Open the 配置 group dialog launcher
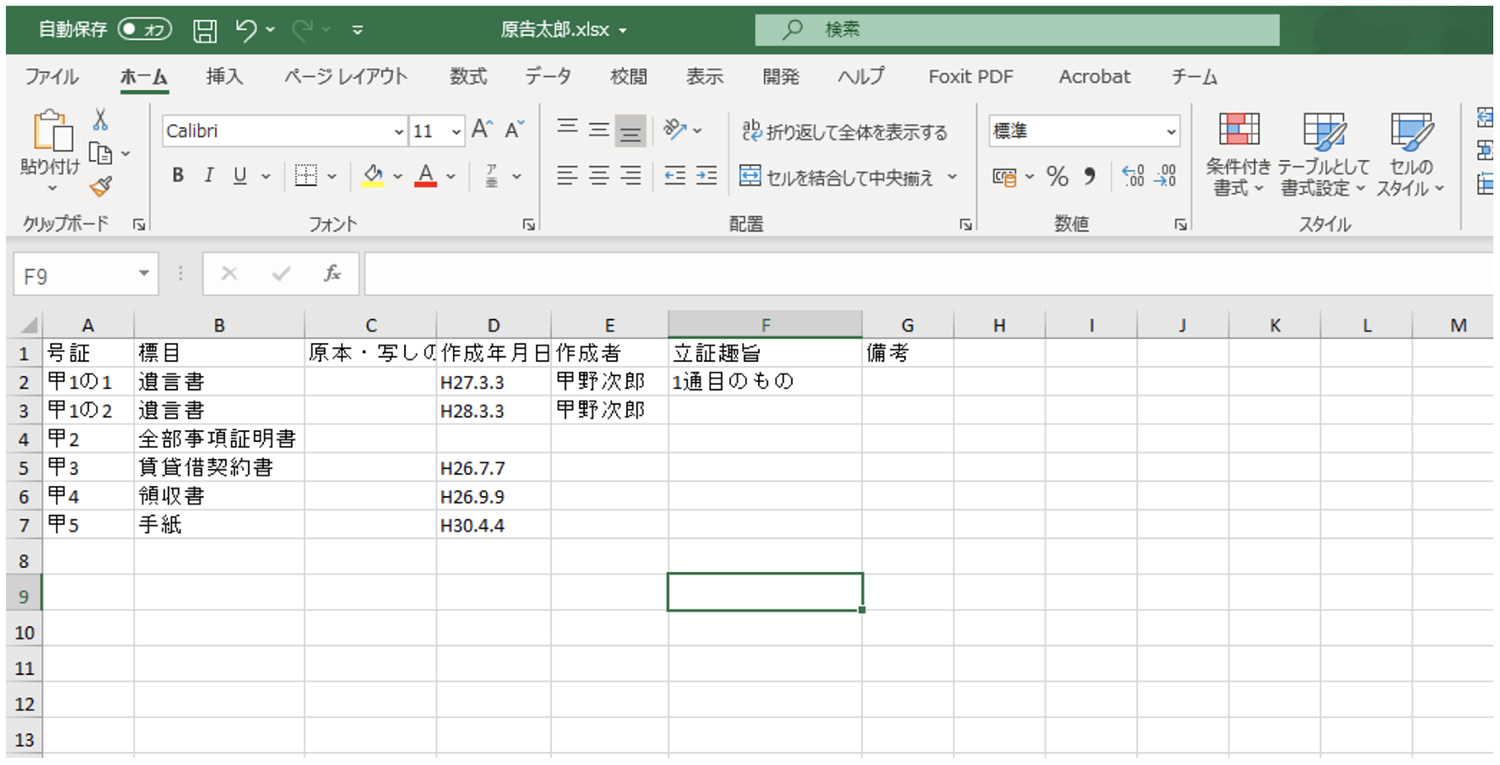The height and width of the screenshot is (765, 1500). click(966, 225)
